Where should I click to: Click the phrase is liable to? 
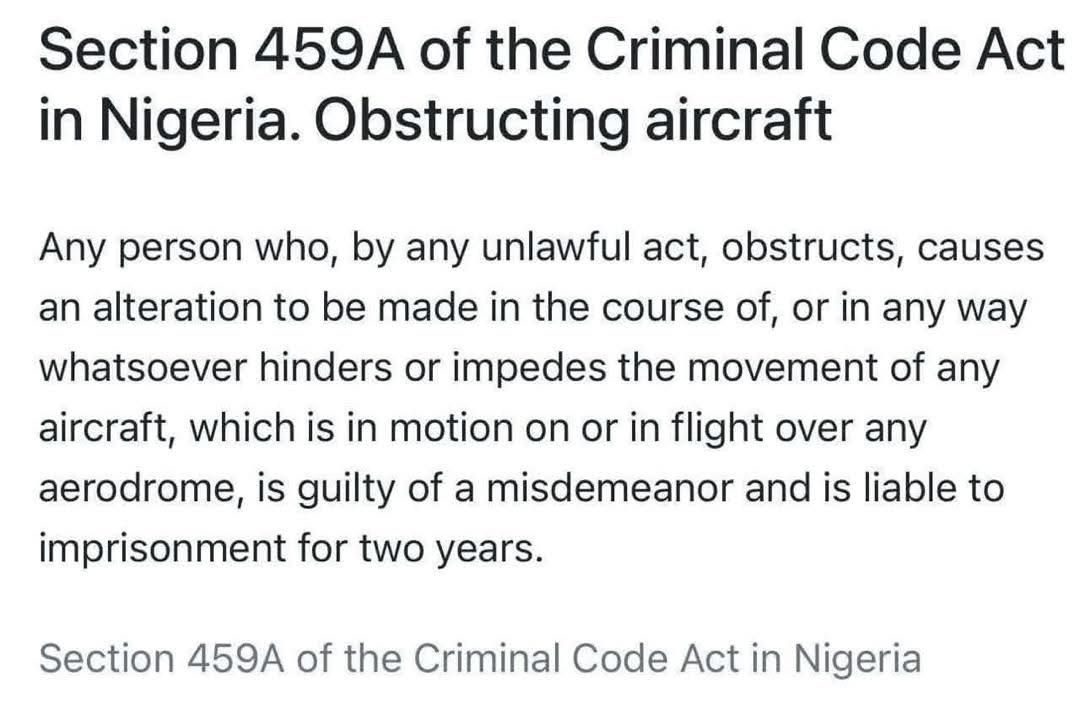pyautogui.click(x=913, y=488)
